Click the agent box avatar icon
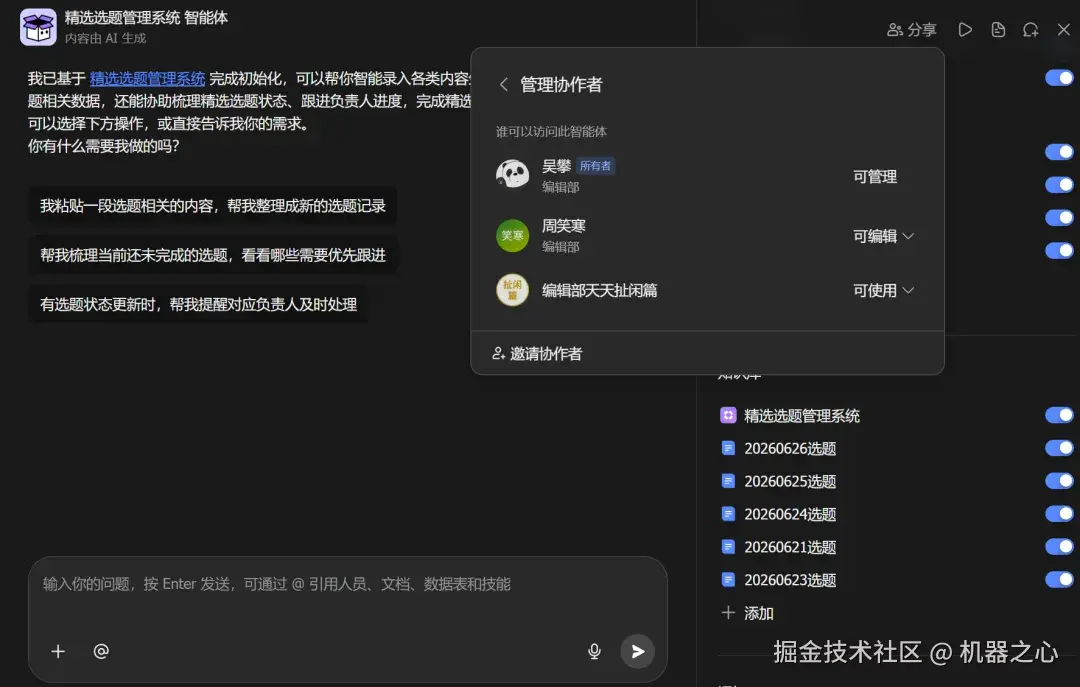This screenshot has height=687, width=1080. [38, 27]
